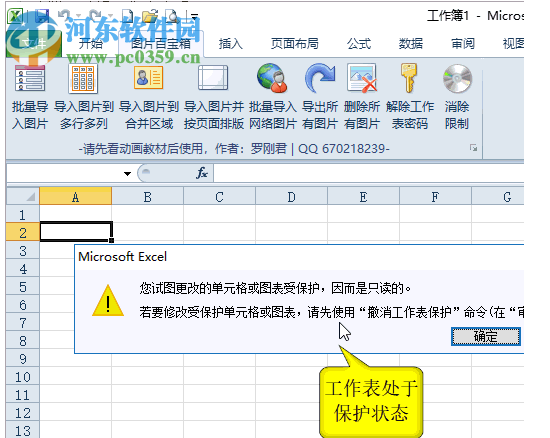Open the Quick Access Toolbar customize dropdown
This screenshot has width=550, height=438.
coord(195,16)
